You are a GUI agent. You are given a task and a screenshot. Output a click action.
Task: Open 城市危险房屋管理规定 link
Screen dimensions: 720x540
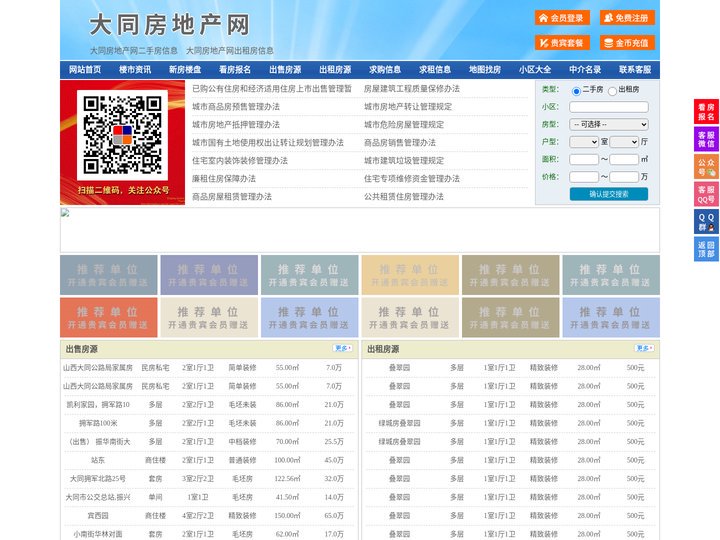coord(404,124)
